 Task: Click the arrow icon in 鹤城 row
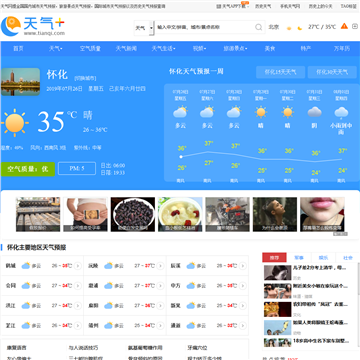(78, 266)
